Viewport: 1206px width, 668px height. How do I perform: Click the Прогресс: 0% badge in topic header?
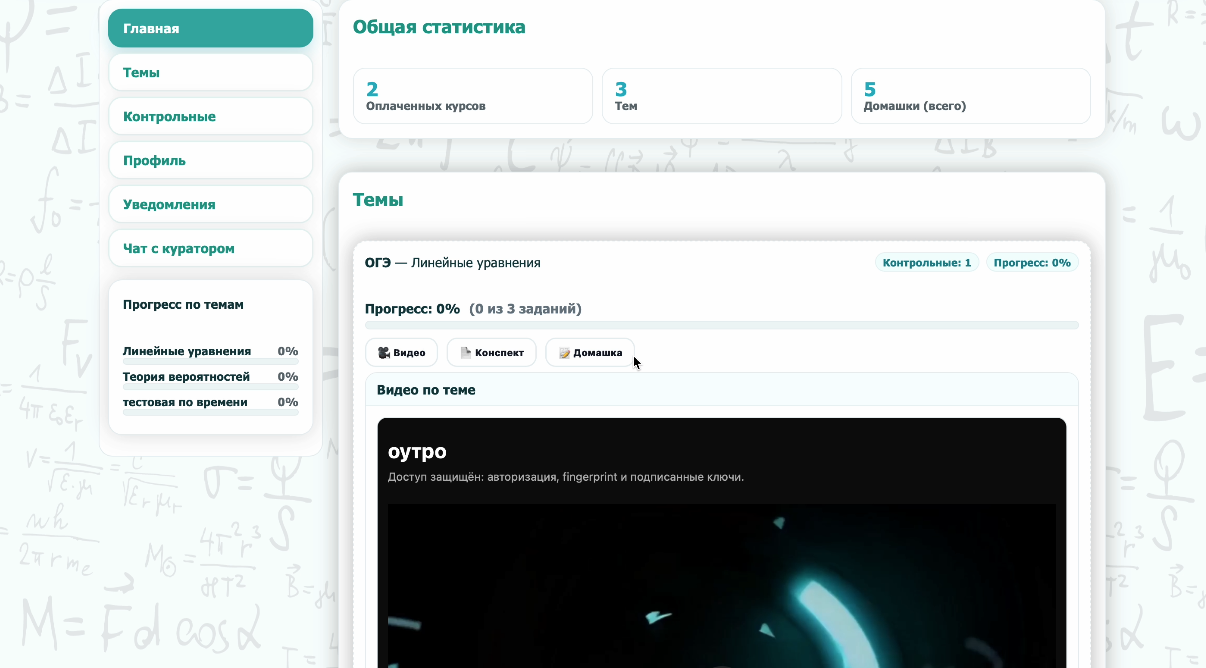(x=1032, y=263)
